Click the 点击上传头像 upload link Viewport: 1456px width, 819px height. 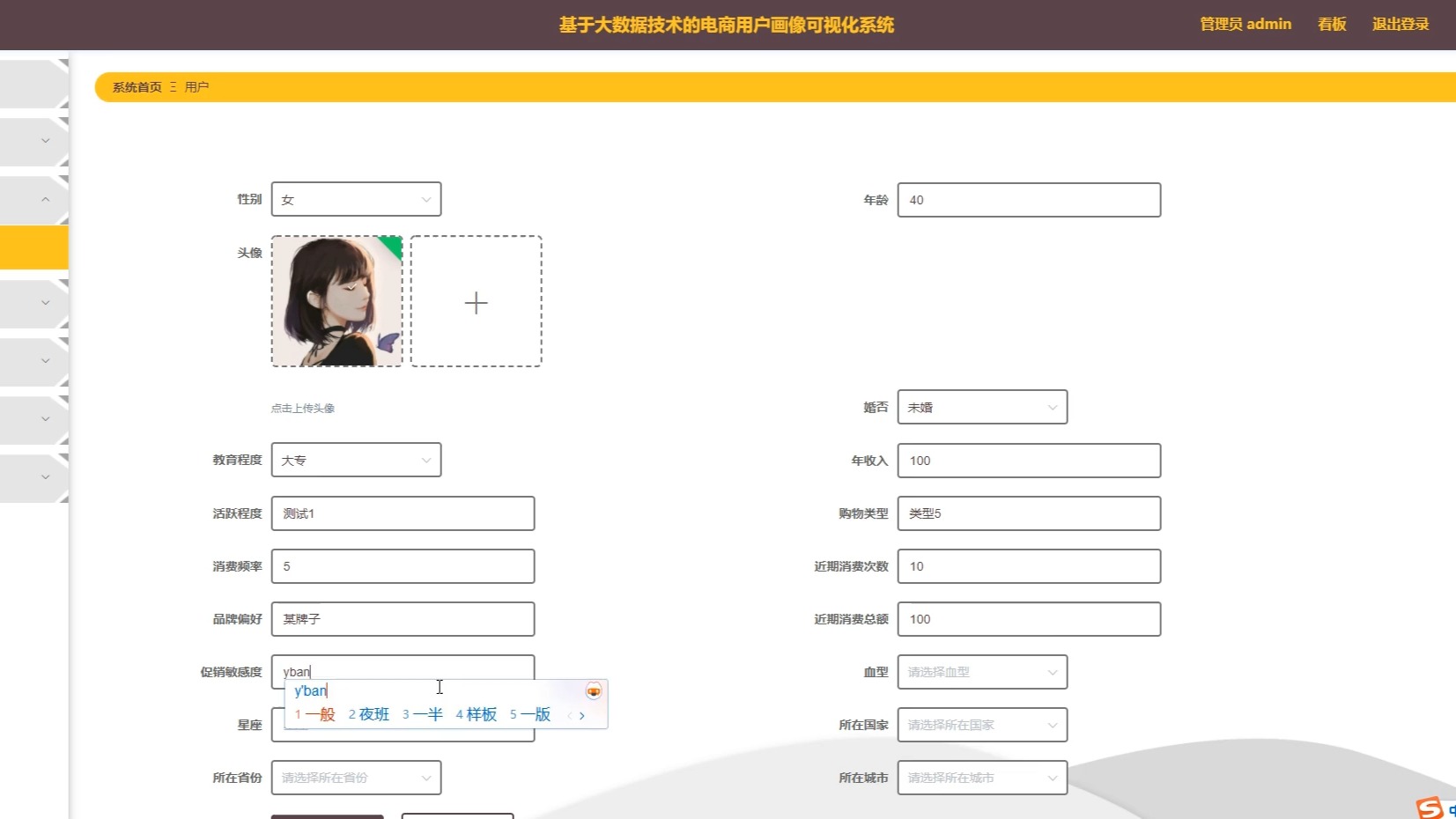click(302, 408)
